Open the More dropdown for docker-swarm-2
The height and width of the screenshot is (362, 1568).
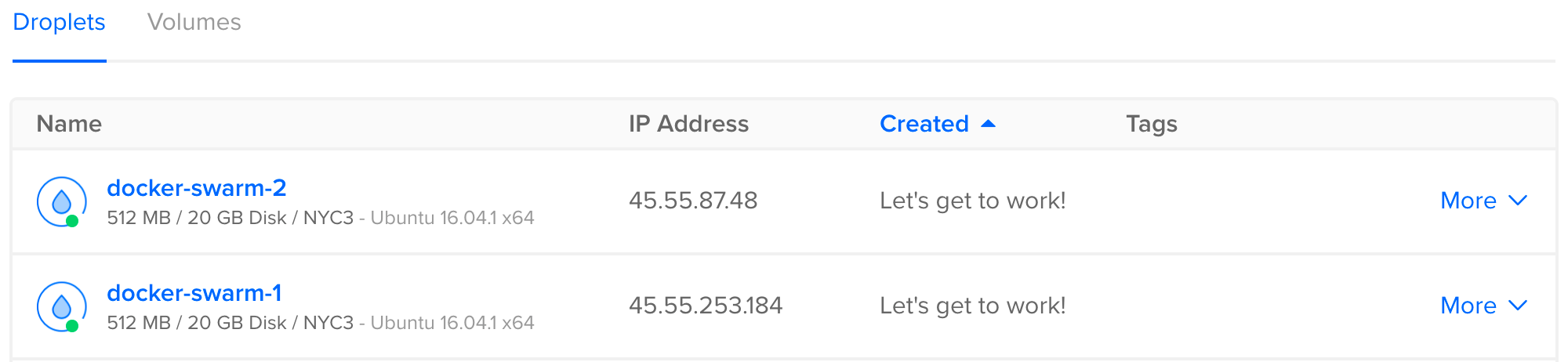pos(1484,201)
